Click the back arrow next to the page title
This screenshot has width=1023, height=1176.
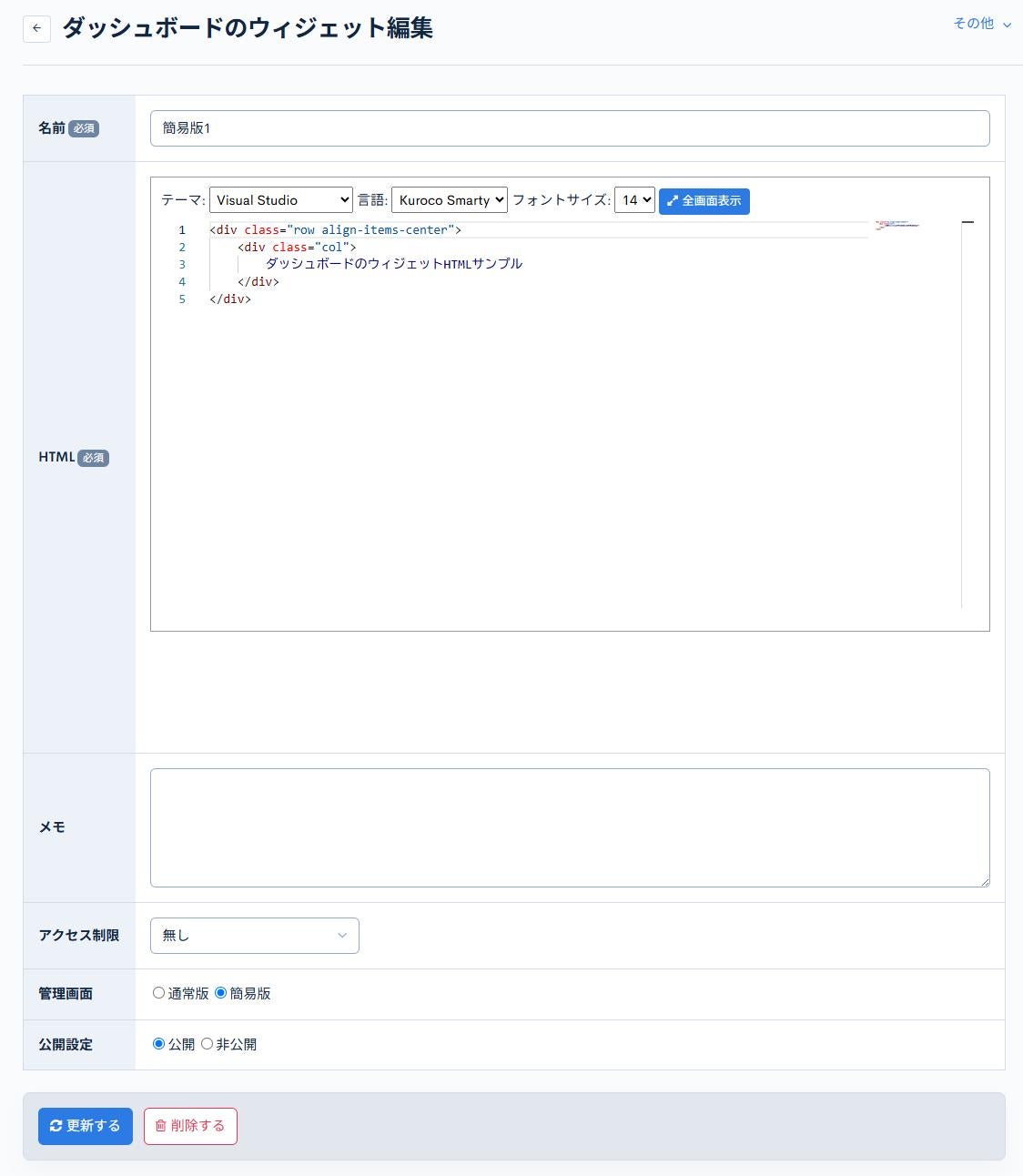(x=36, y=28)
